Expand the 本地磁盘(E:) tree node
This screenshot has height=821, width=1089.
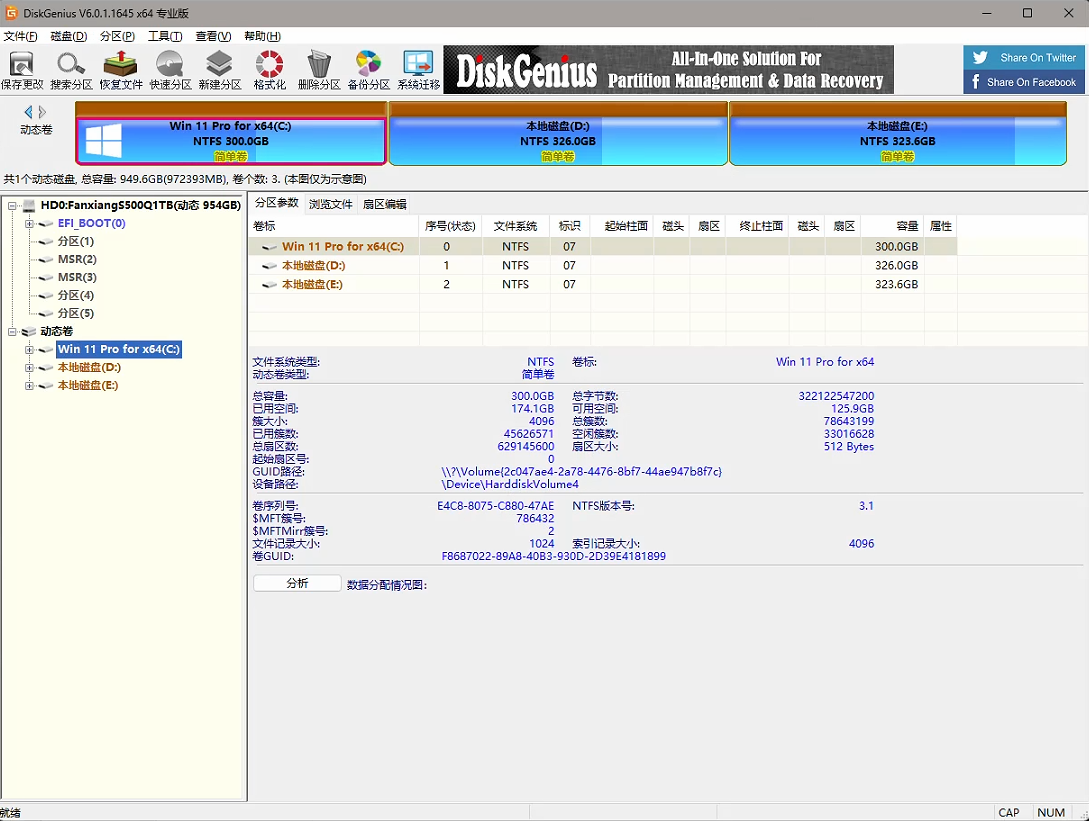pyautogui.click(x=29, y=385)
